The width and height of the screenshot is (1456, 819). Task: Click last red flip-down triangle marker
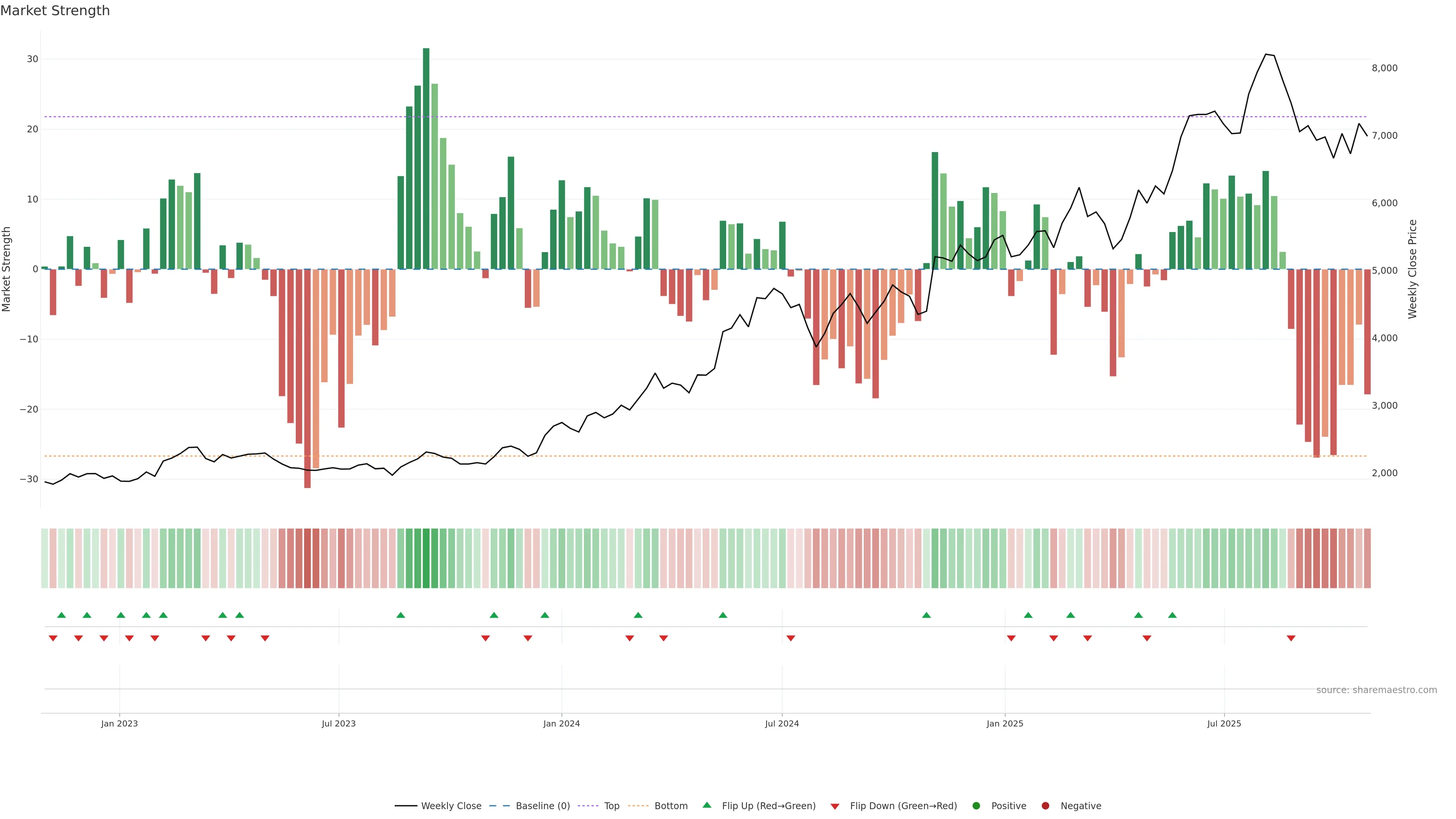[1291, 638]
